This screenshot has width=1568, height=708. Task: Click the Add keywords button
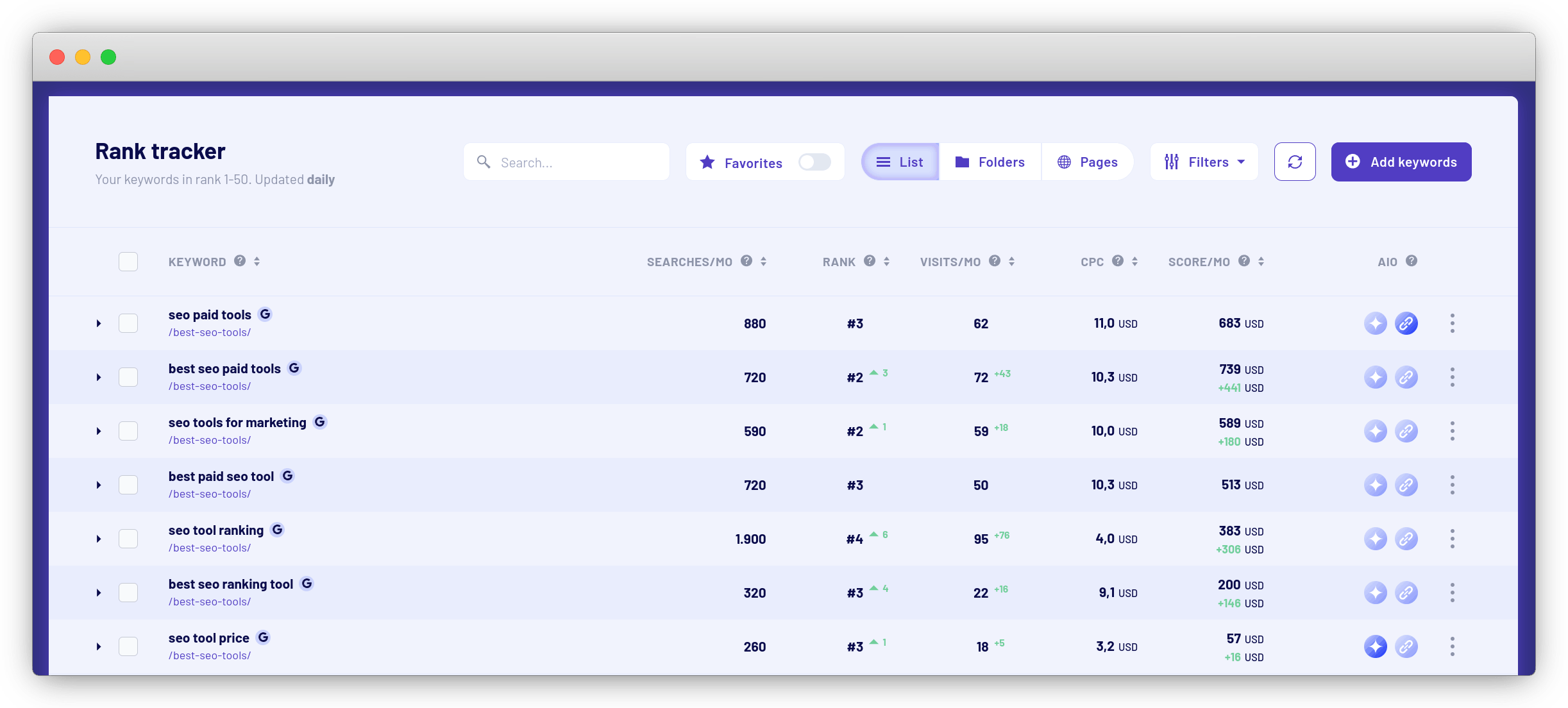[x=1401, y=162]
